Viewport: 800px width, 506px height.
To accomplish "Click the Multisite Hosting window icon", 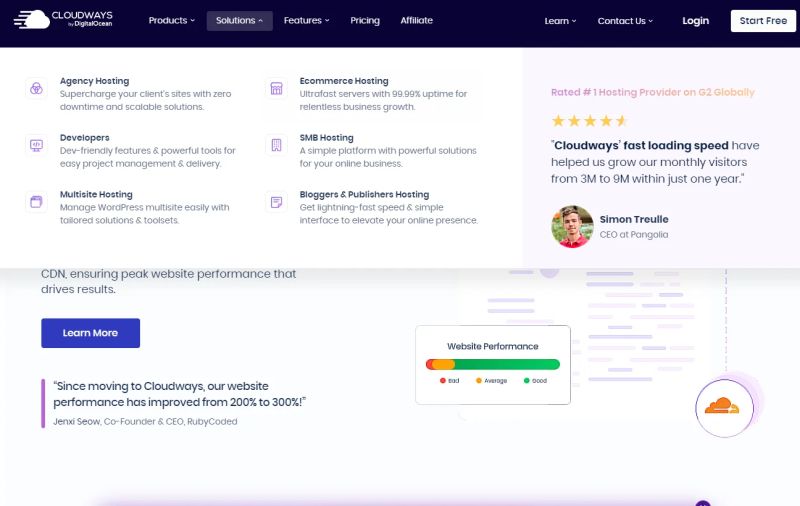I will (36, 202).
